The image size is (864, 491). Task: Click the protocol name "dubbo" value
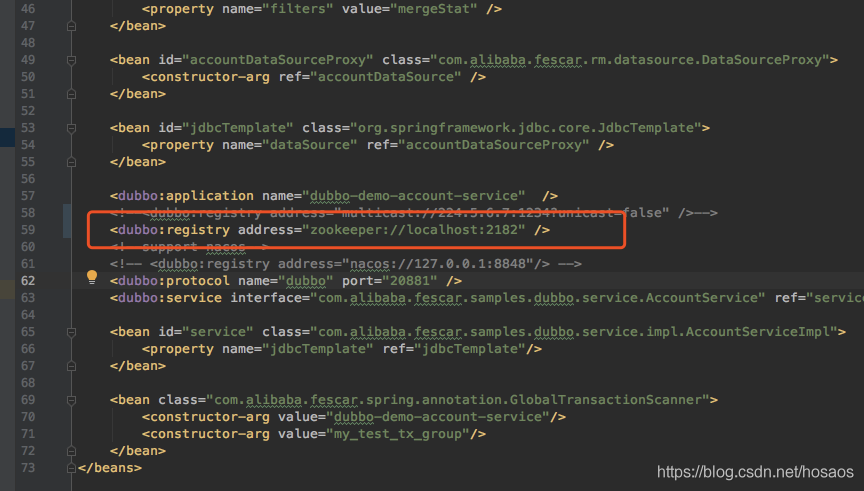point(306,281)
